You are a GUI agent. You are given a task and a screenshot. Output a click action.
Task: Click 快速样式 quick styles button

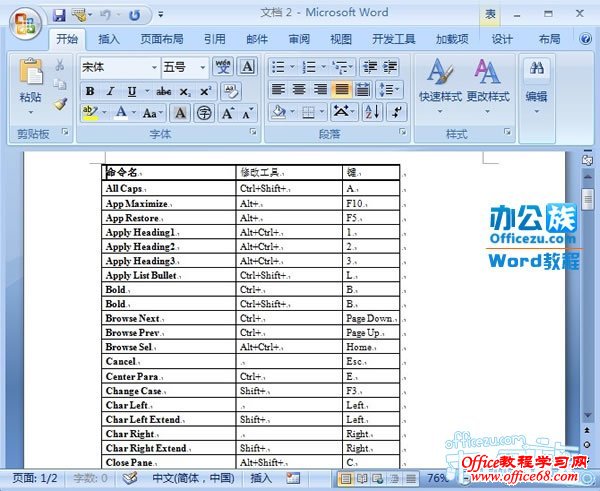pyautogui.click(x=440, y=86)
